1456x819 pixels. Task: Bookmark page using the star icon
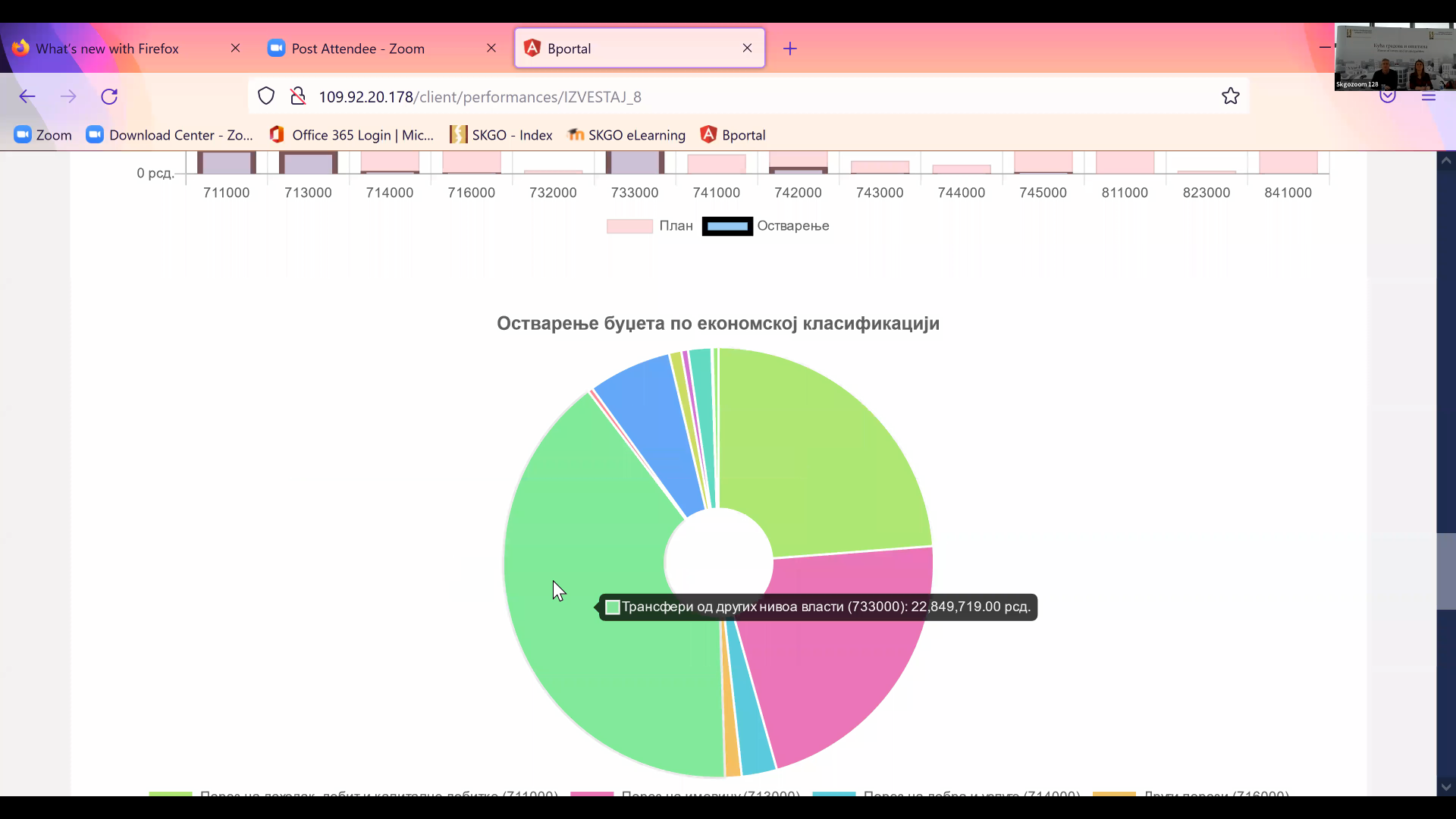(x=1230, y=96)
